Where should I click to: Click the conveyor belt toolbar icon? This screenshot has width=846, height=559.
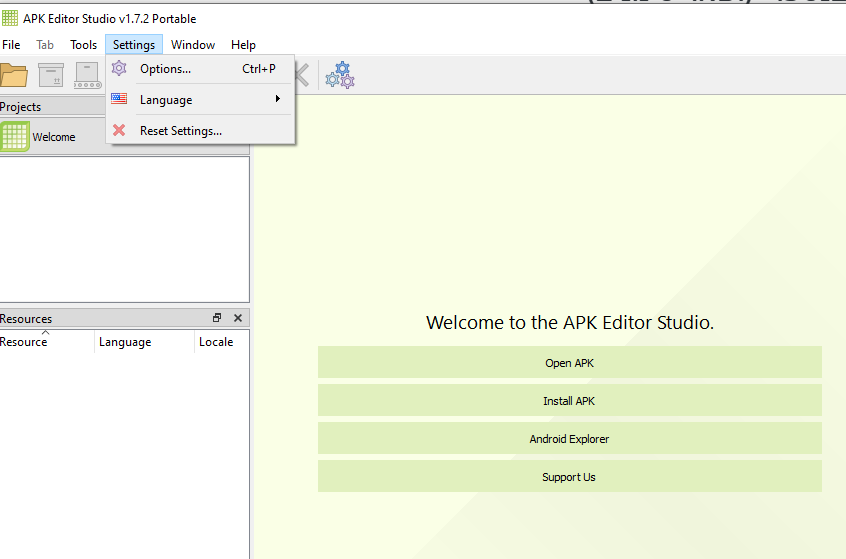88,75
